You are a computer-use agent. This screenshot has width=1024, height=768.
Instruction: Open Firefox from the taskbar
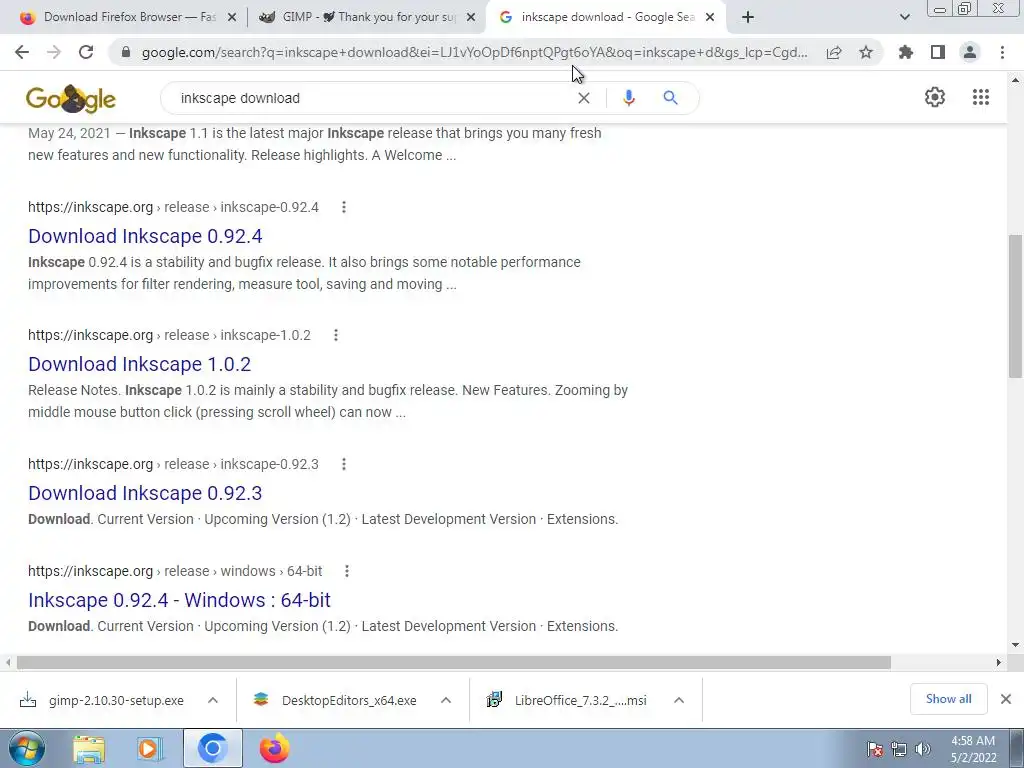click(274, 748)
